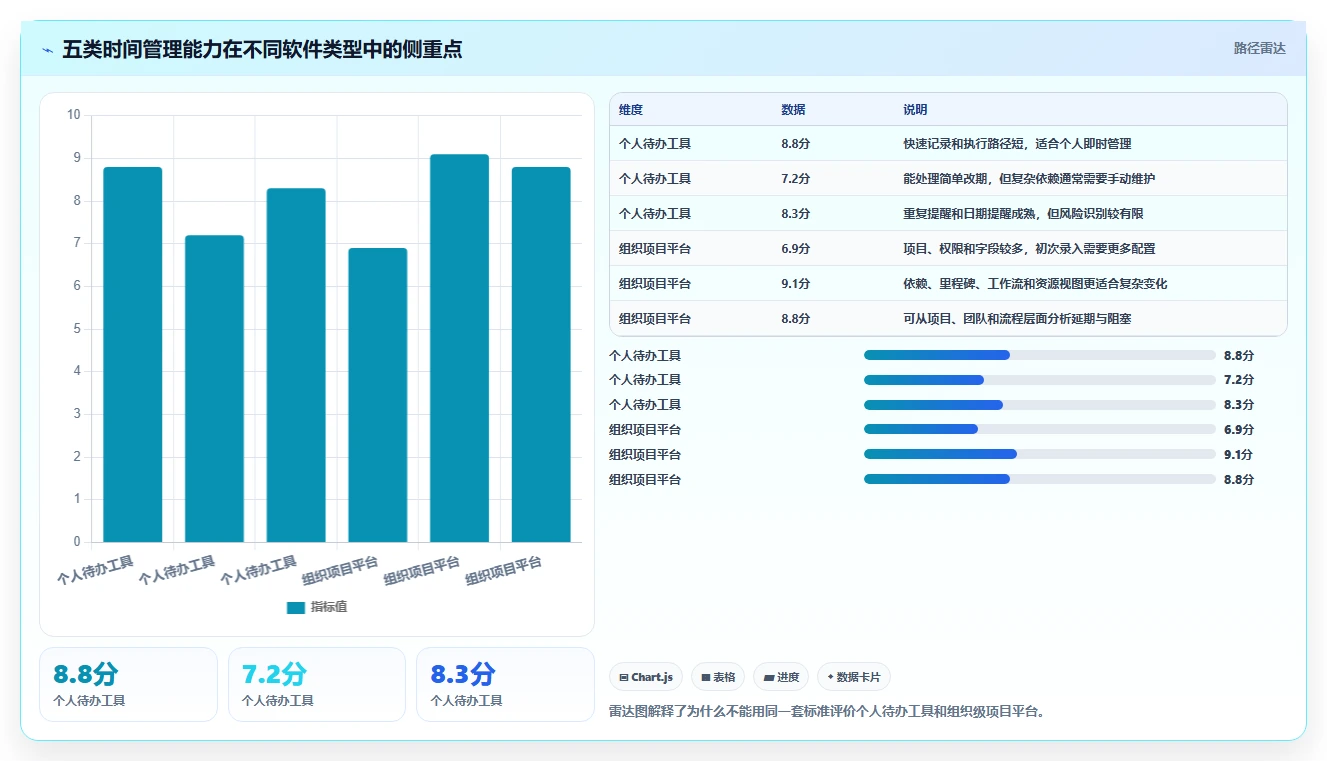The image size is (1327, 761).
Task: Select the cell 项目、权限和字段较多，初次录入需要更多配置
Action: tap(1029, 249)
